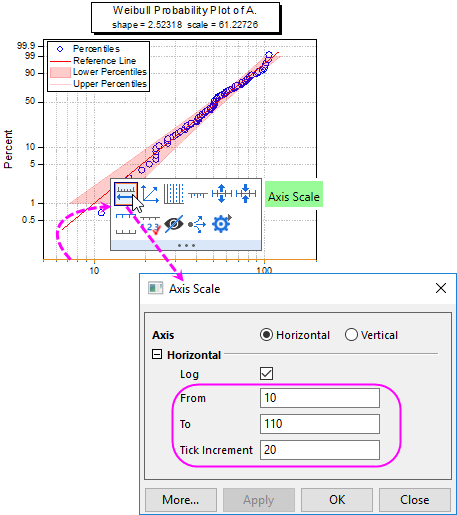The image size is (457, 515).
Task: Click the Axis Scale icon in the mini toolbar
Action: pos(126,194)
